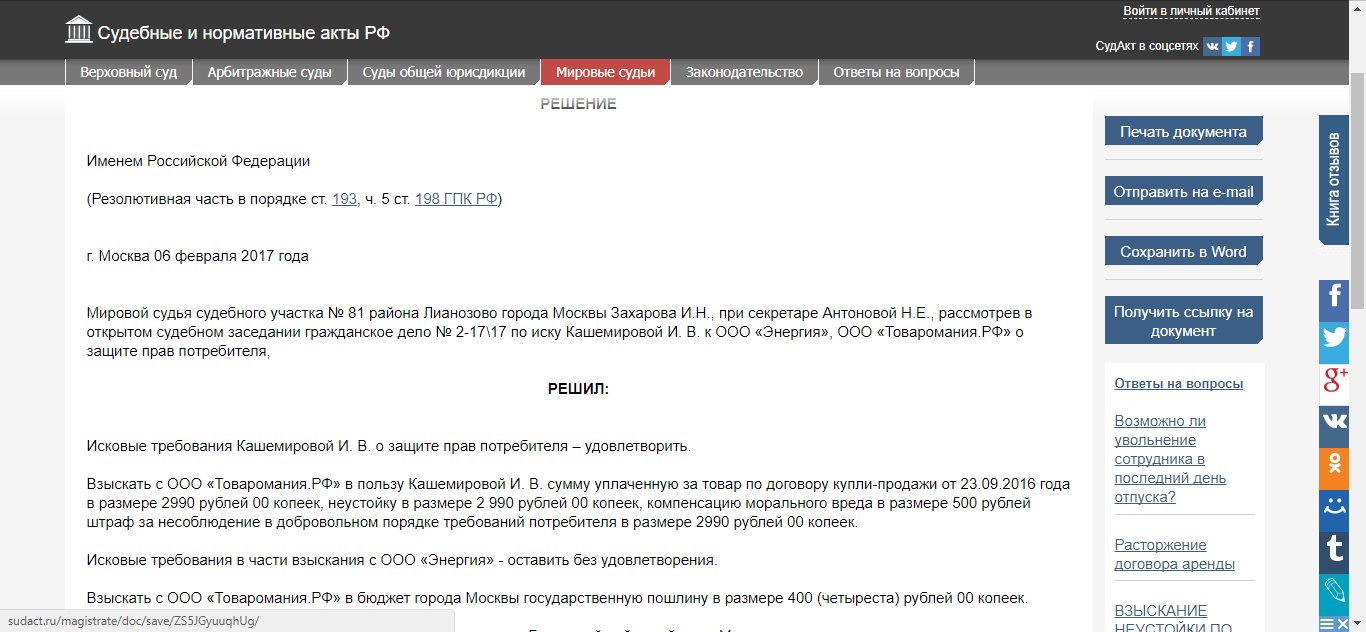The image size is (1366, 632).
Task: Open the 198 ГПК РФ link
Action: point(456,199)
